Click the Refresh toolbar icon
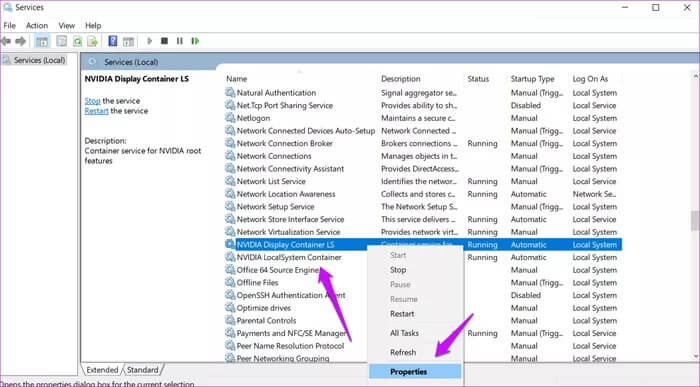Viewport: 700px width, 387px height. [x=77, y=42]
